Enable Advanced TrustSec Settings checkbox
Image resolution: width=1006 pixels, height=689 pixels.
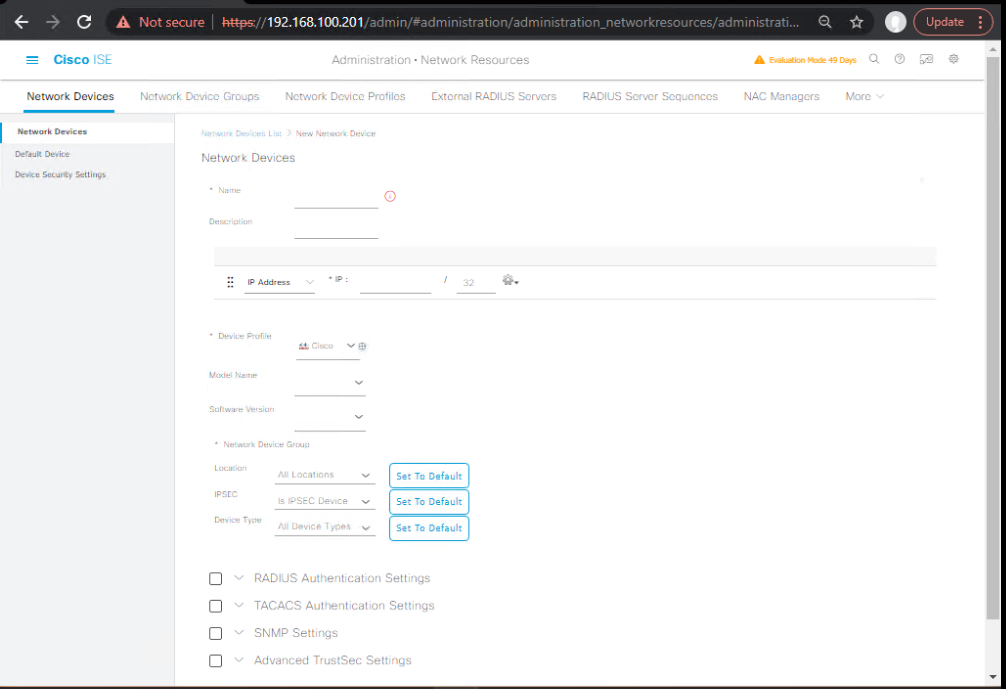[x=216, y=661]
